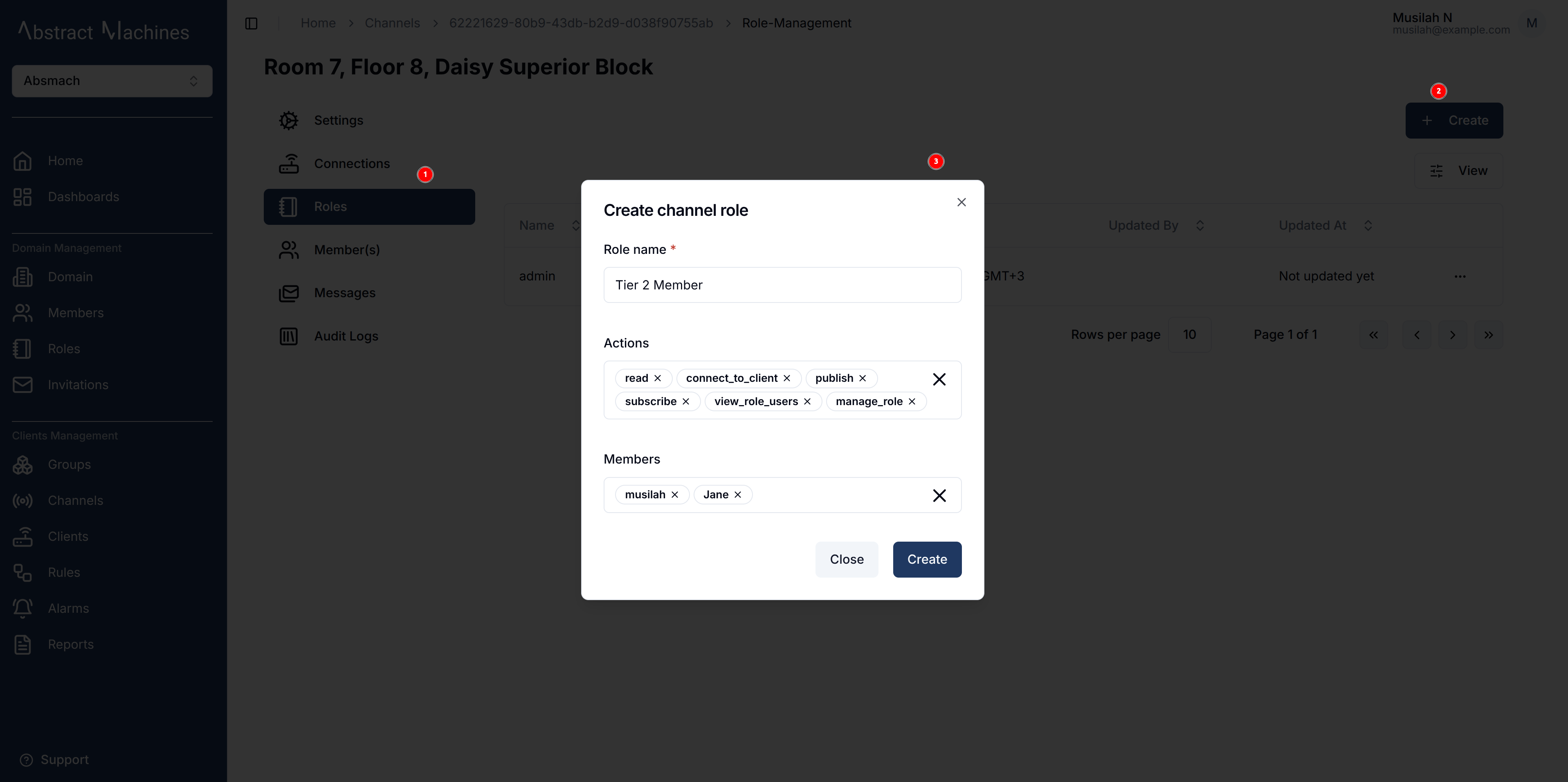
Task: Open the Rows per page selector
Action: (1189, 335)
